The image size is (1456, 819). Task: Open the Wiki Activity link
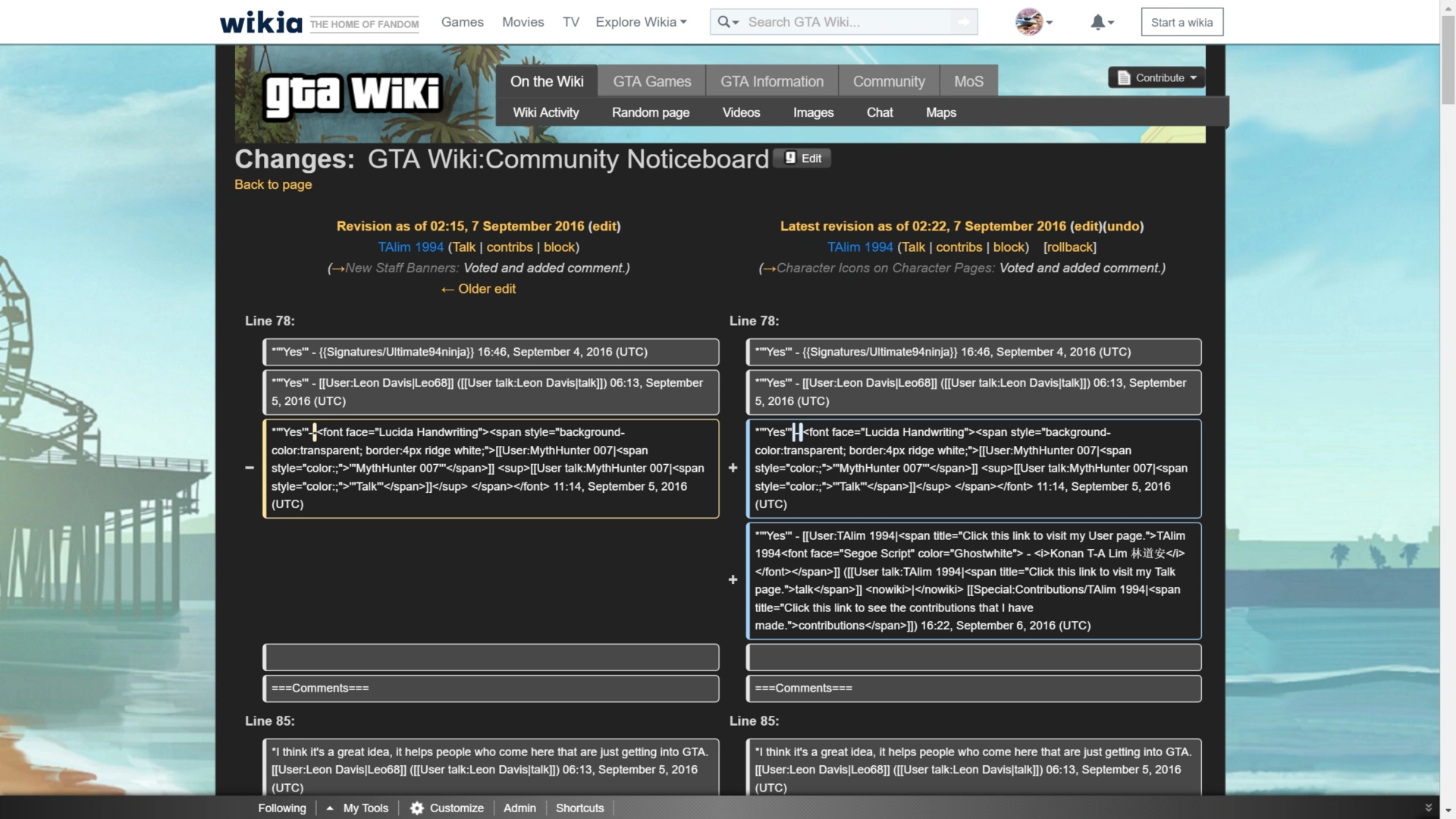(x=545, y=112)
